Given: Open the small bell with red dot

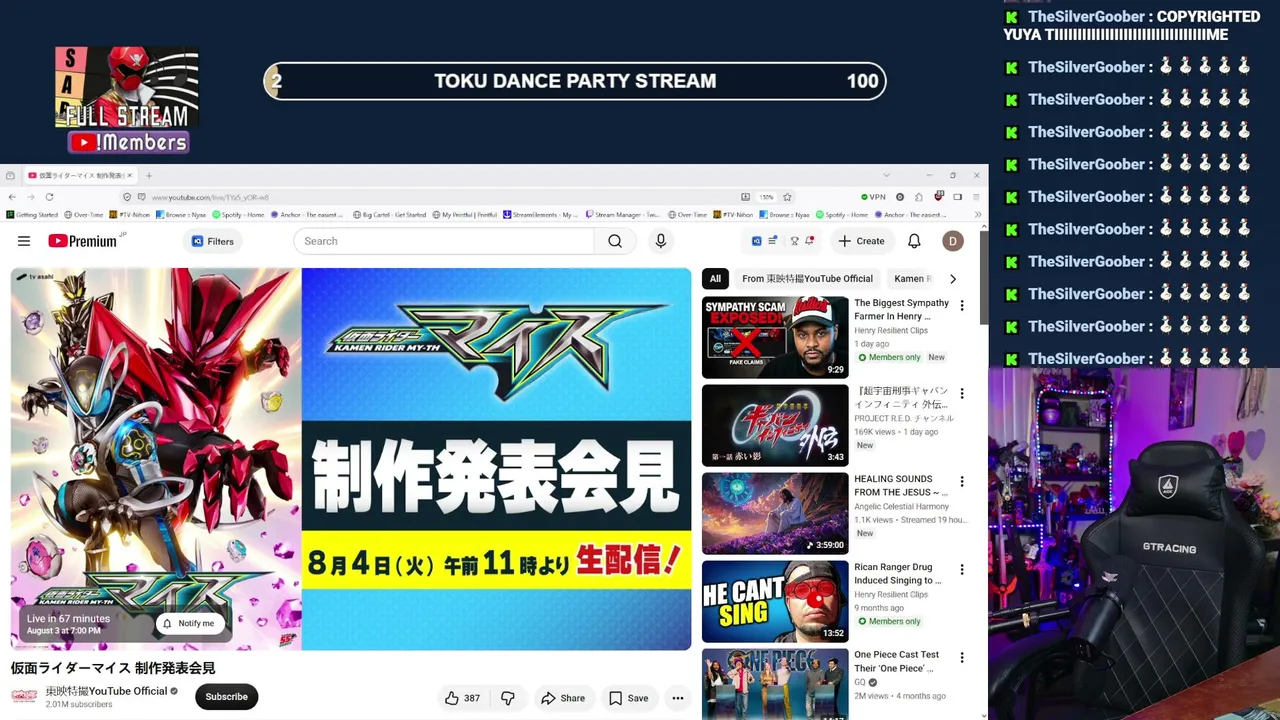Looking at the screenshot, I should (x=810, y=241).
